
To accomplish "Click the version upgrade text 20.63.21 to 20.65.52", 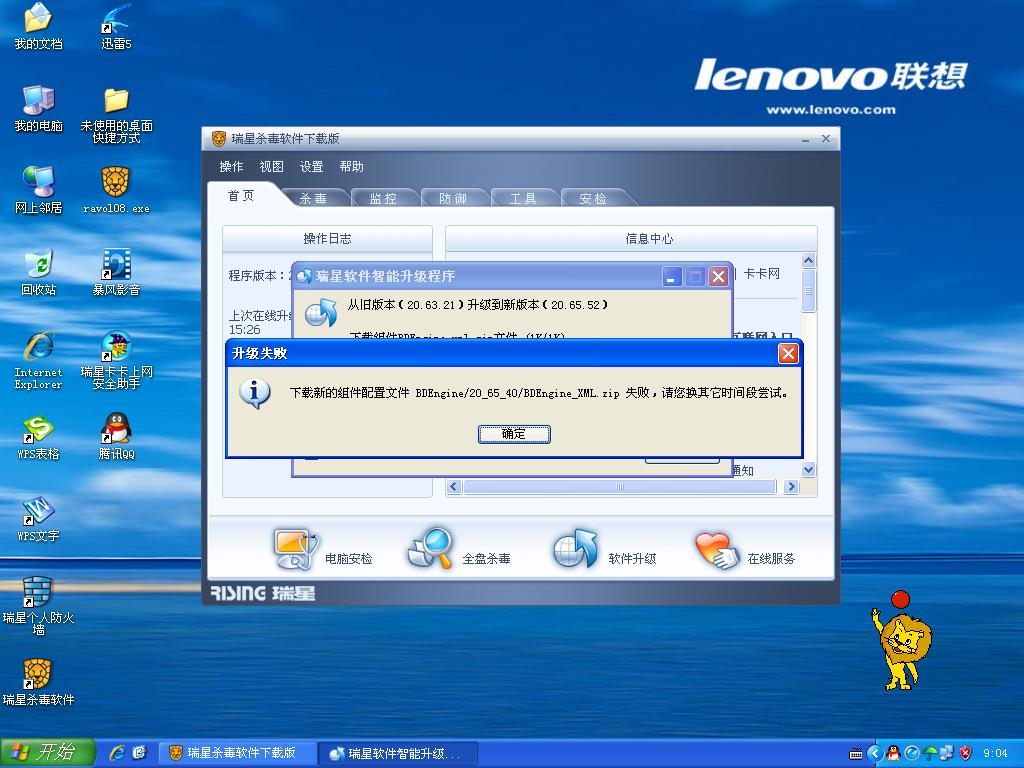I will pyautogui.click(x=478, y=305).
